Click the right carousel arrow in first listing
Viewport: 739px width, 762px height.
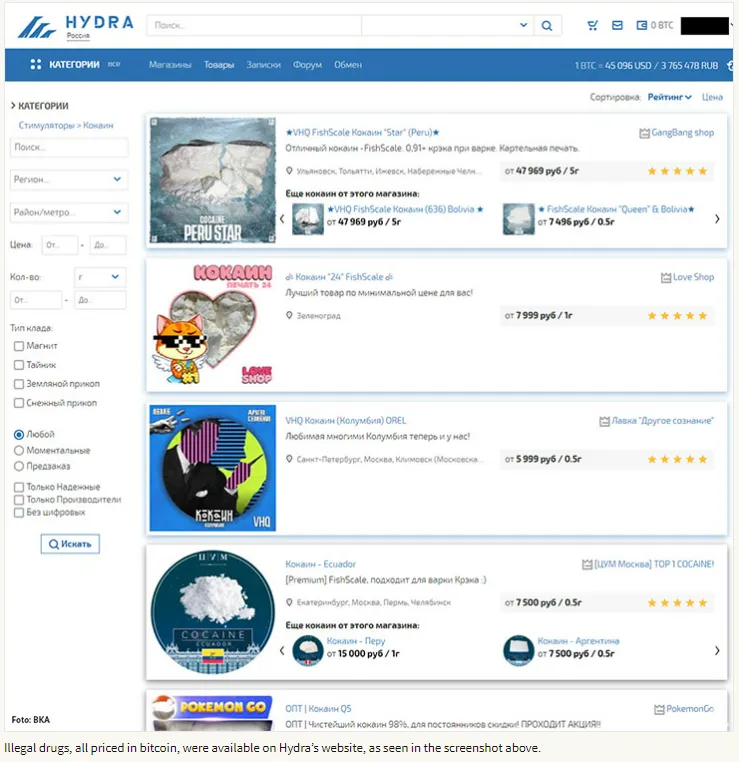[717, 219]
